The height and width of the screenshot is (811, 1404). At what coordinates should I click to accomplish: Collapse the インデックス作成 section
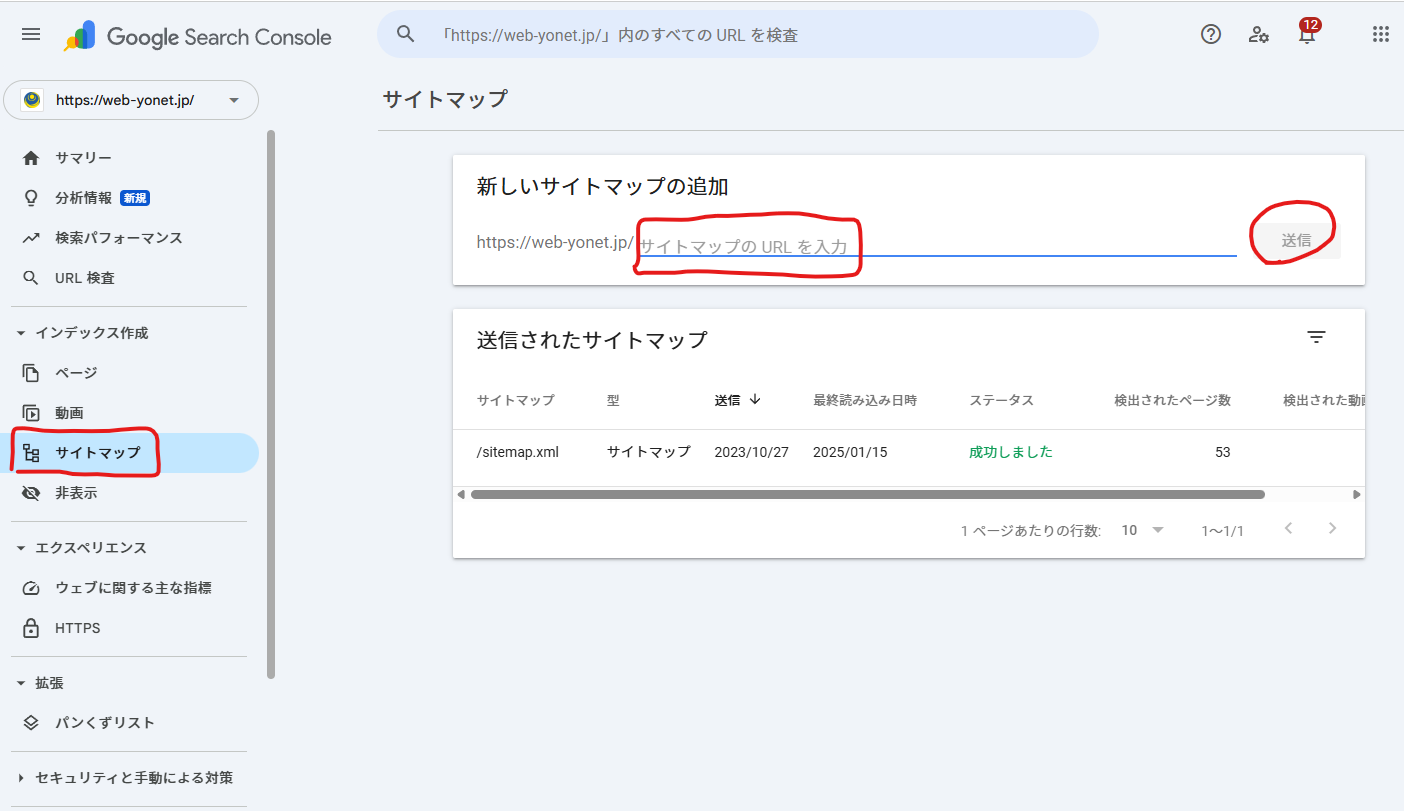pos(21,333)
